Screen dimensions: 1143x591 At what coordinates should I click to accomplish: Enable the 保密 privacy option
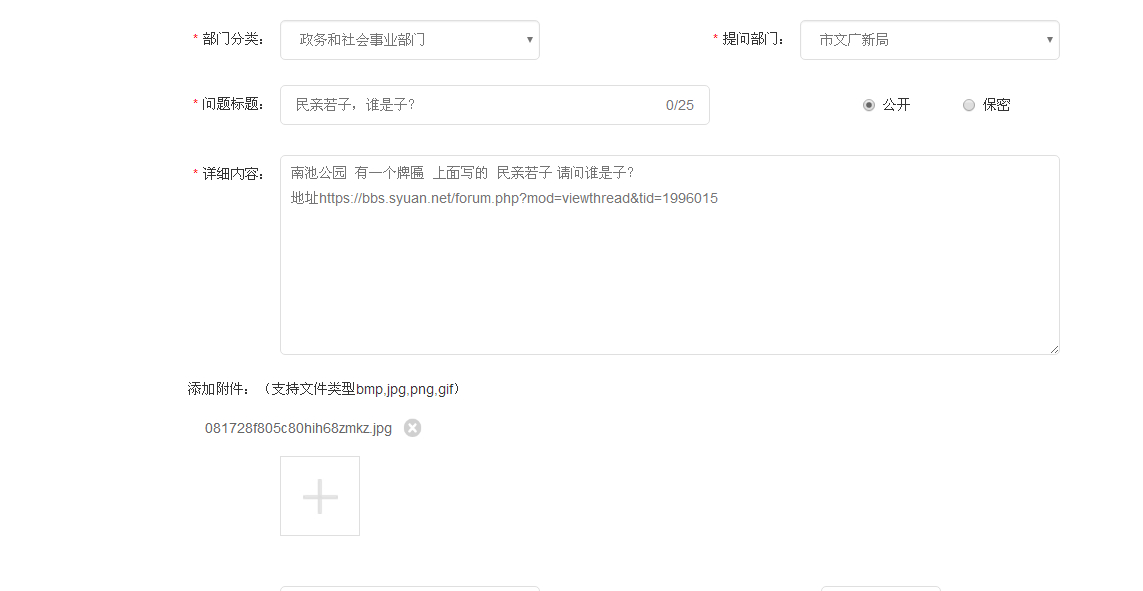click(x=969, y=104)
